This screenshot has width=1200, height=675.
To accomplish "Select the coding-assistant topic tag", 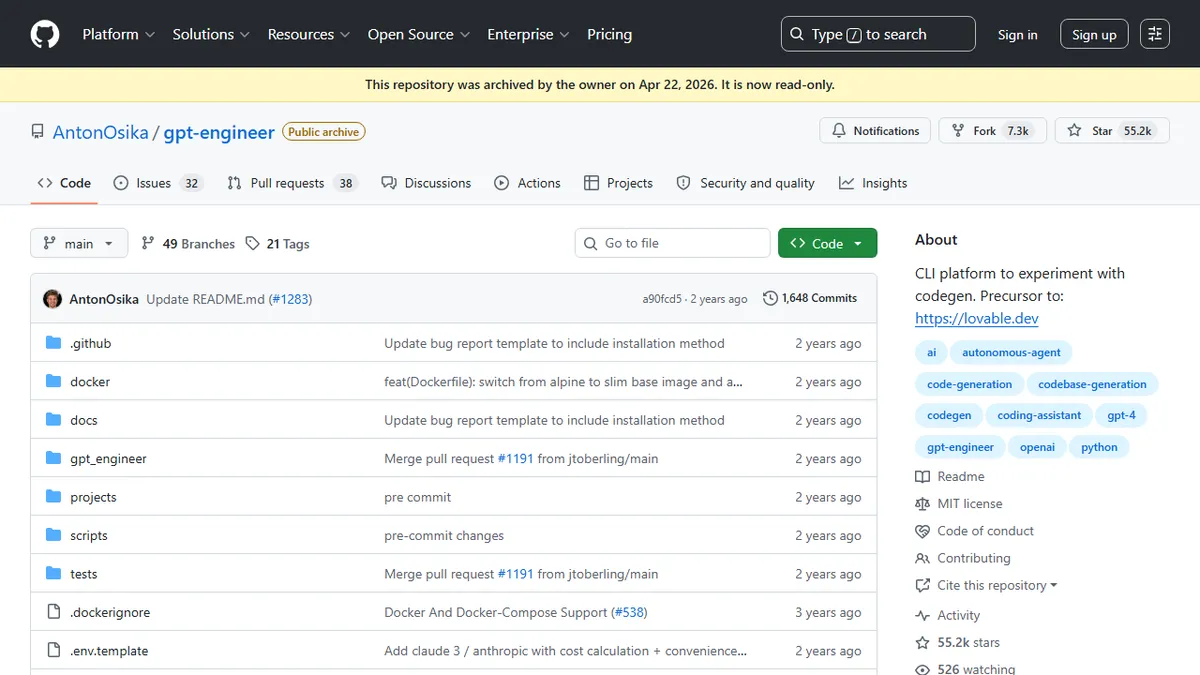I will pos(1039,415).
